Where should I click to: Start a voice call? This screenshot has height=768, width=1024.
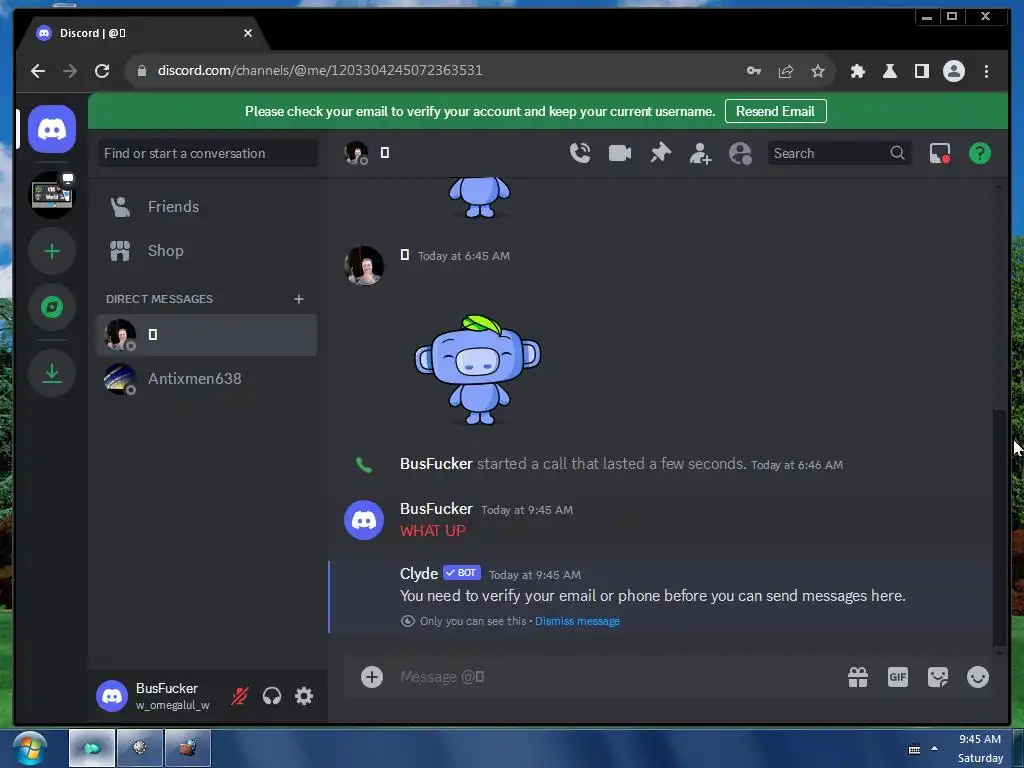tap(580, 153)
